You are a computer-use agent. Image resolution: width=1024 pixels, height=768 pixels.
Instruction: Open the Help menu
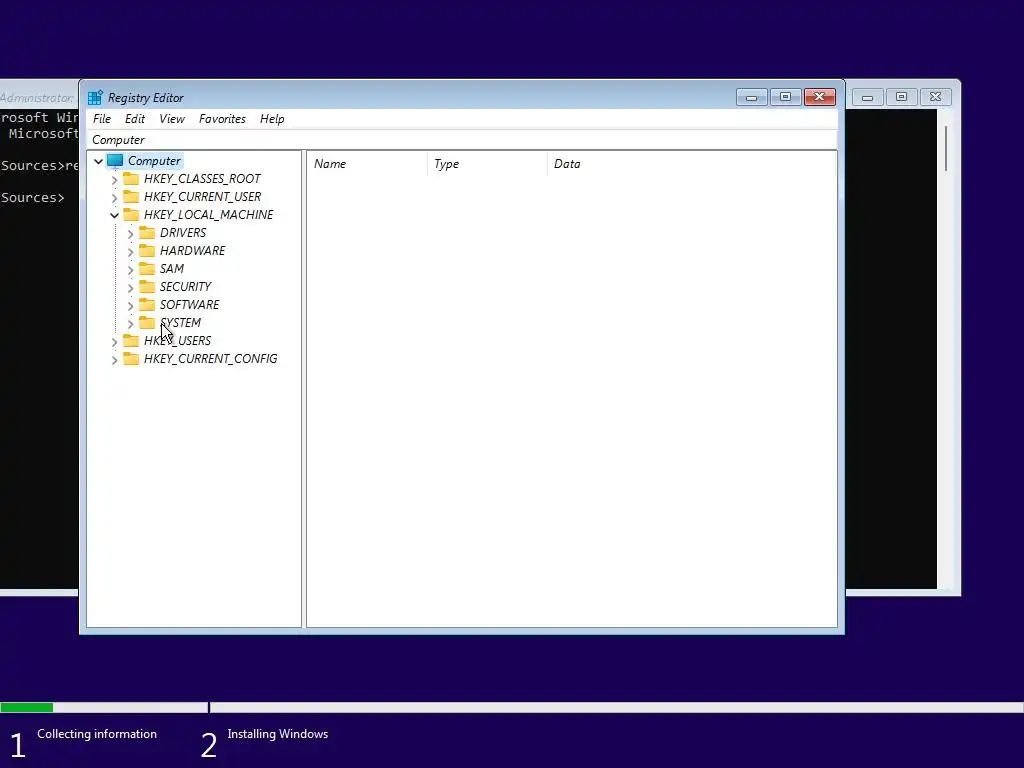click(x=272, y=119)
